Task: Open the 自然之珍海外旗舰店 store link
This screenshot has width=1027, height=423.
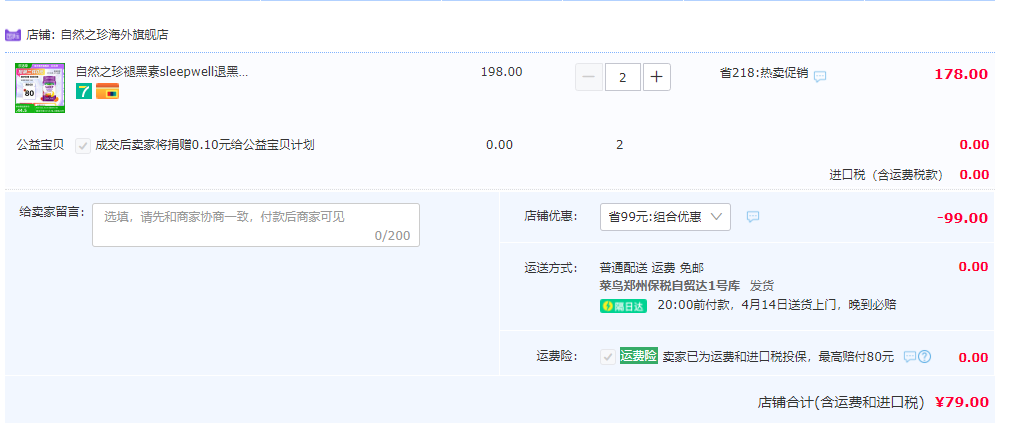Action: [x=115, y=35]
